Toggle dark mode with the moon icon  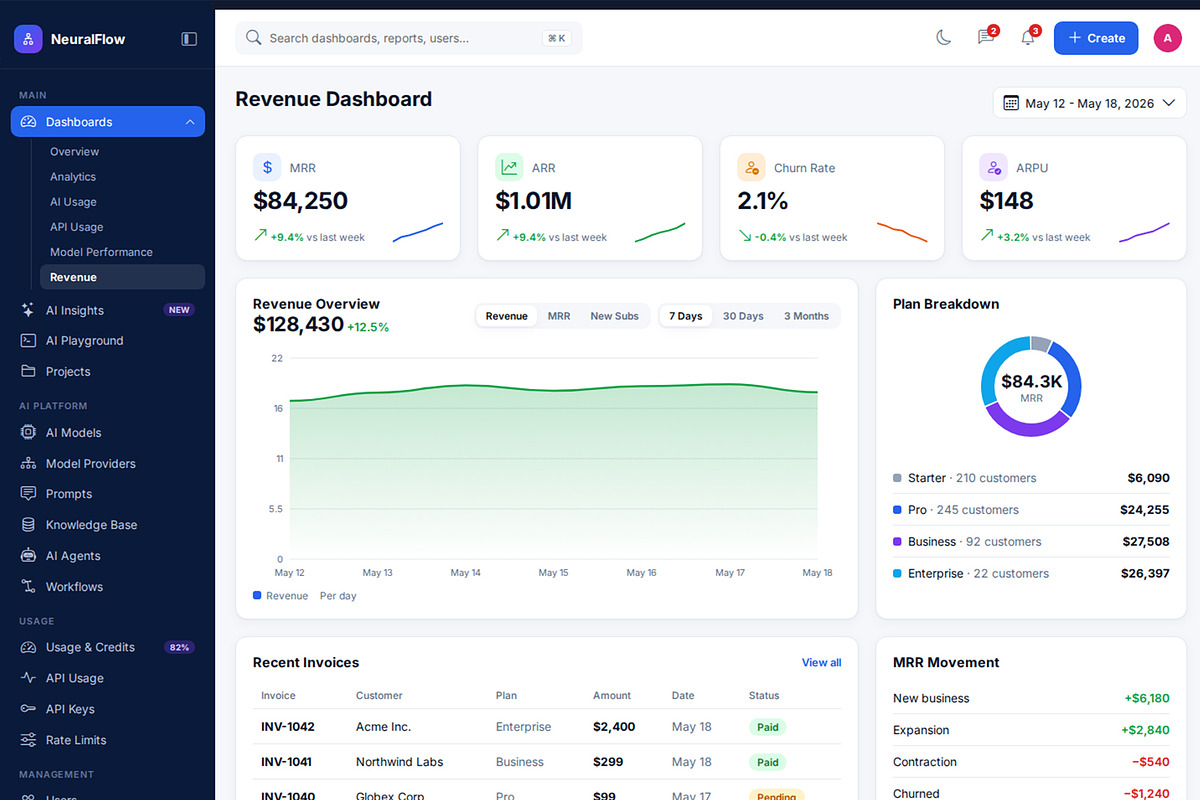pos(943,38)
